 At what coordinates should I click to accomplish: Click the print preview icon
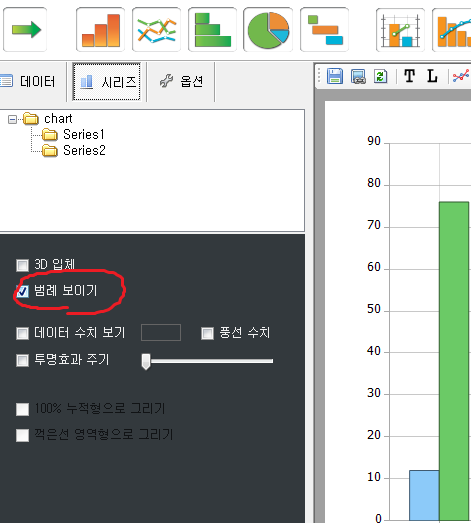358,76
